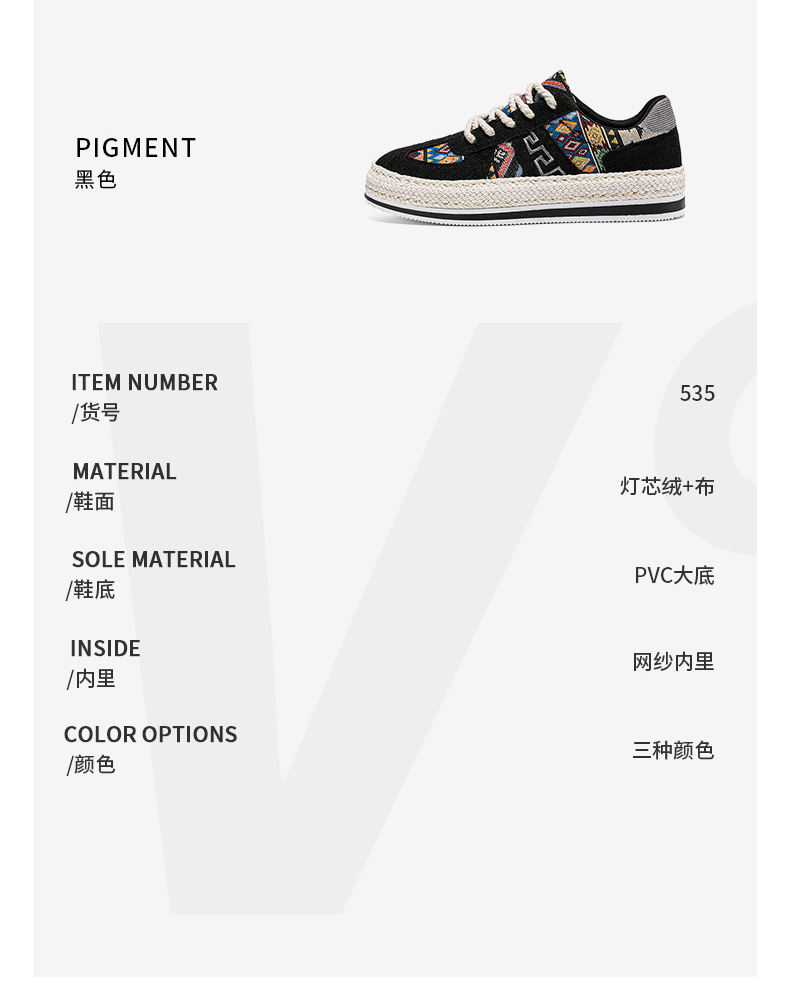Click the COLOR OPTIONS label

pos(150,735)
